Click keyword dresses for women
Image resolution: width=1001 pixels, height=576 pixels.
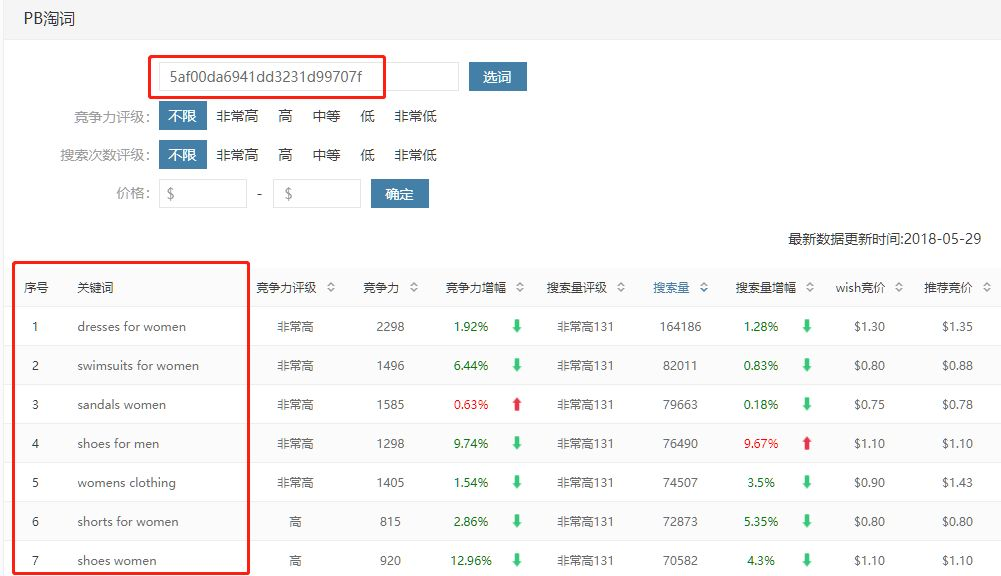point(132,326)
